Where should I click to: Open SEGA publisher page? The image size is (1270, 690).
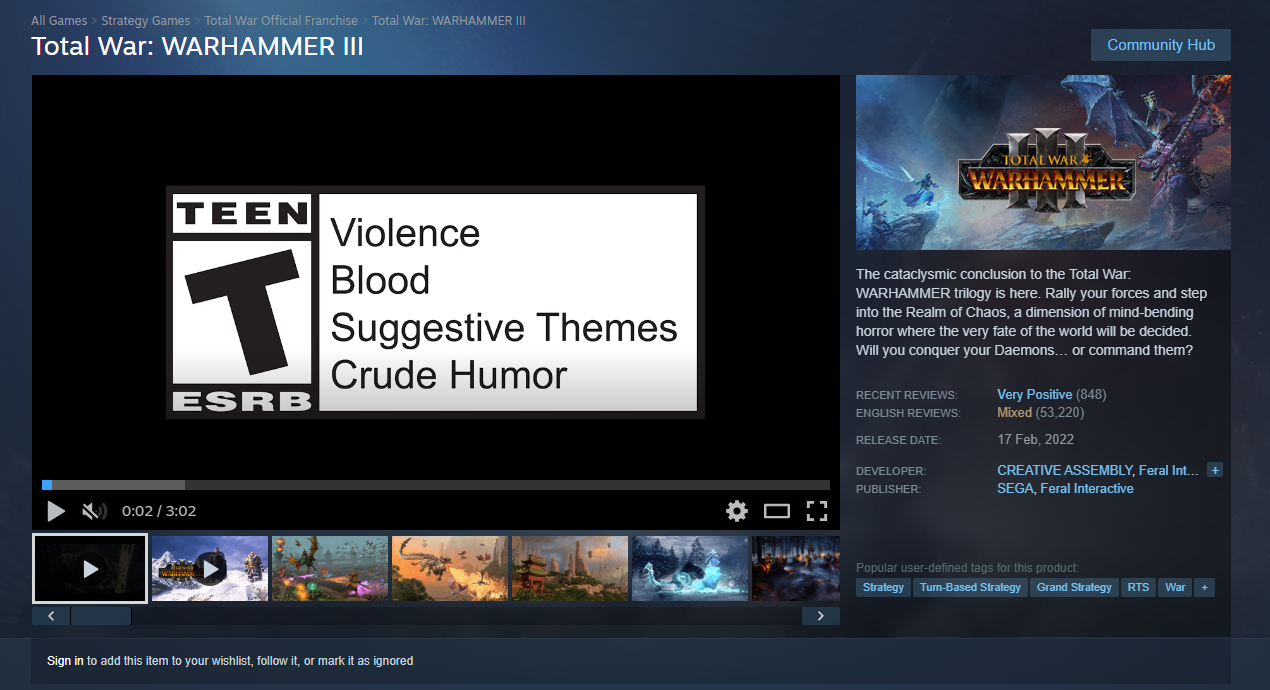[x=1015, y=489]
